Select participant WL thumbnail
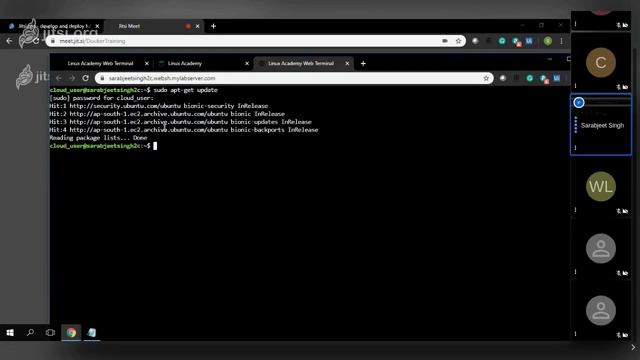Viewport: 640px width, 360px height. (x=601, y=187)
